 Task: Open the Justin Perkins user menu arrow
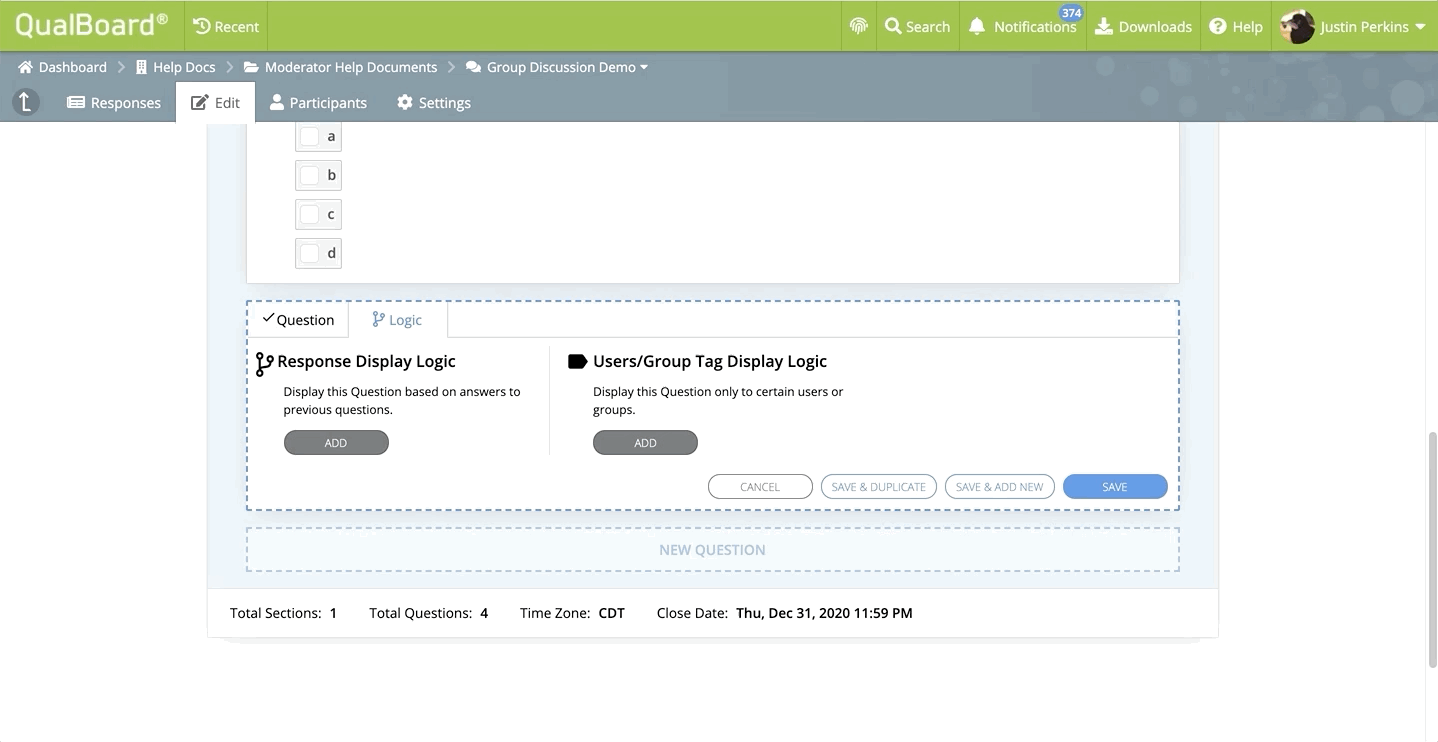tap(1420, 27)
